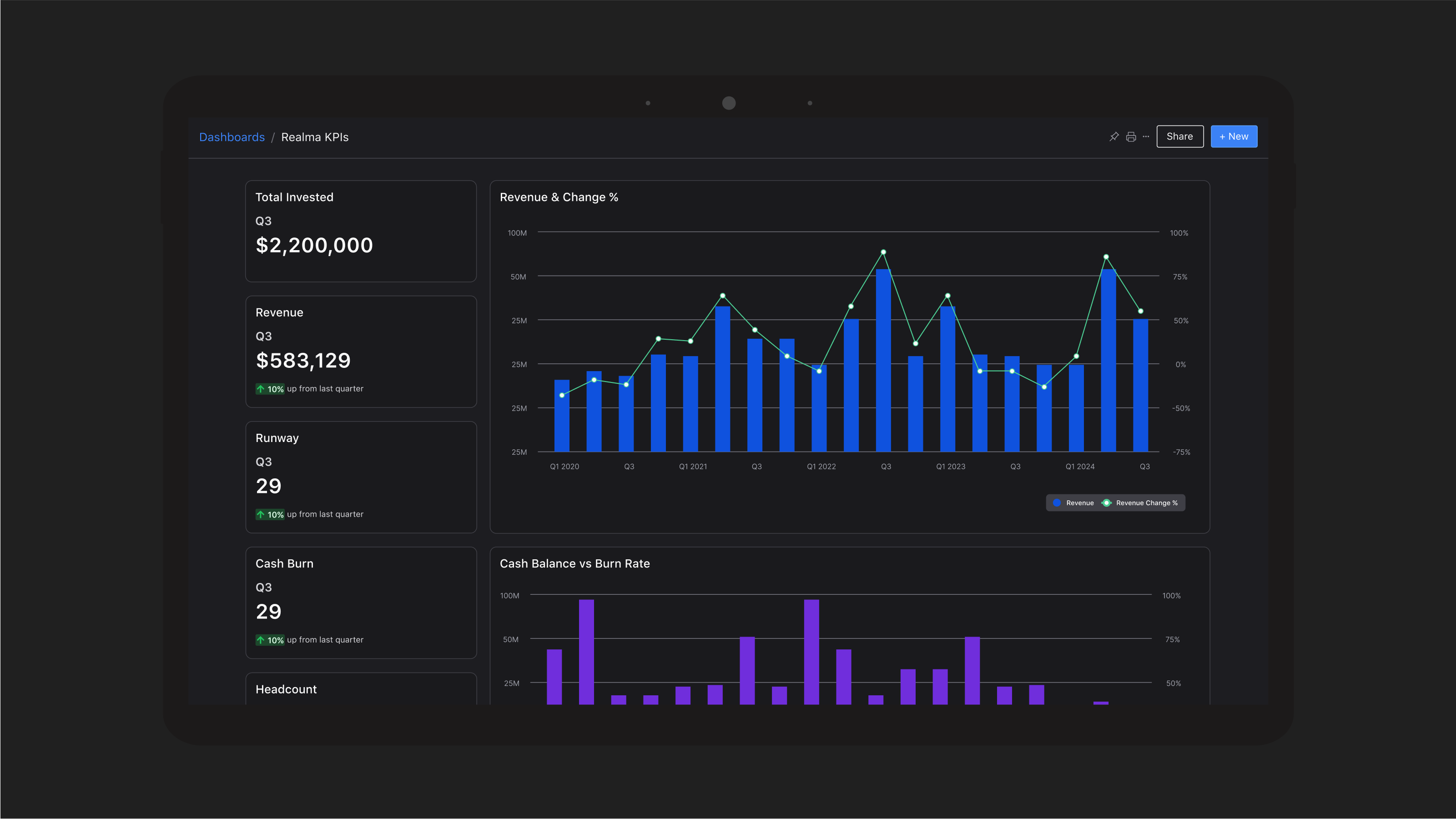Hide the Revenue bars via legend
The width and height of the screenshot is (1456, 819).
(1072, 502)
